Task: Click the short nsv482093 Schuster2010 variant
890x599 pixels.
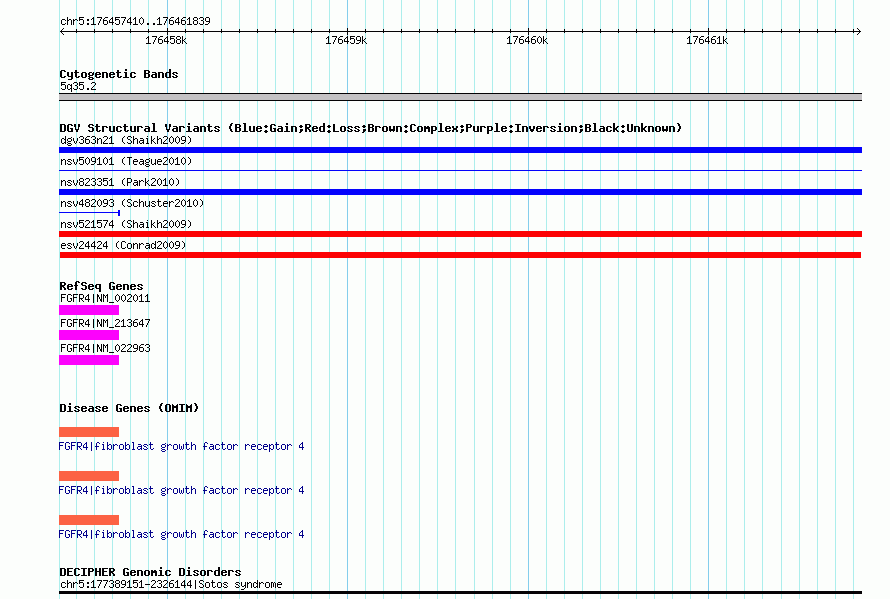Action: click(x=89, y=213)
